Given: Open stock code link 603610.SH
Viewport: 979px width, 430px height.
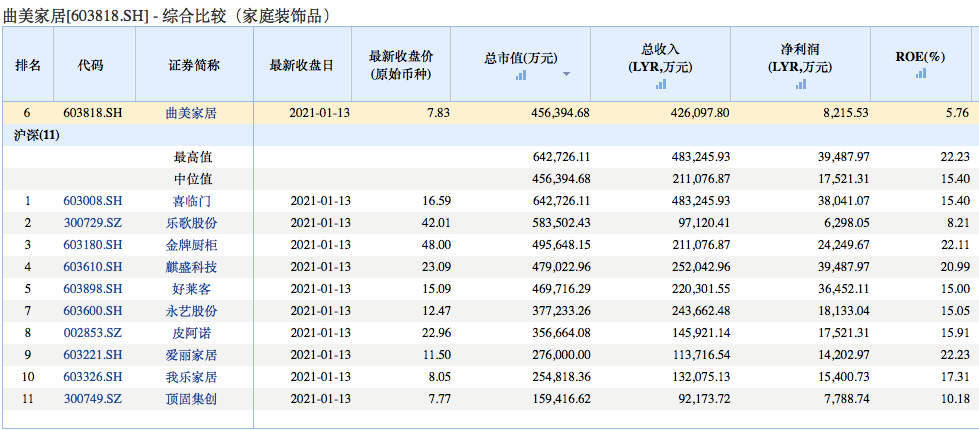Looking at the screenshot, I should [x=92, y=267].
